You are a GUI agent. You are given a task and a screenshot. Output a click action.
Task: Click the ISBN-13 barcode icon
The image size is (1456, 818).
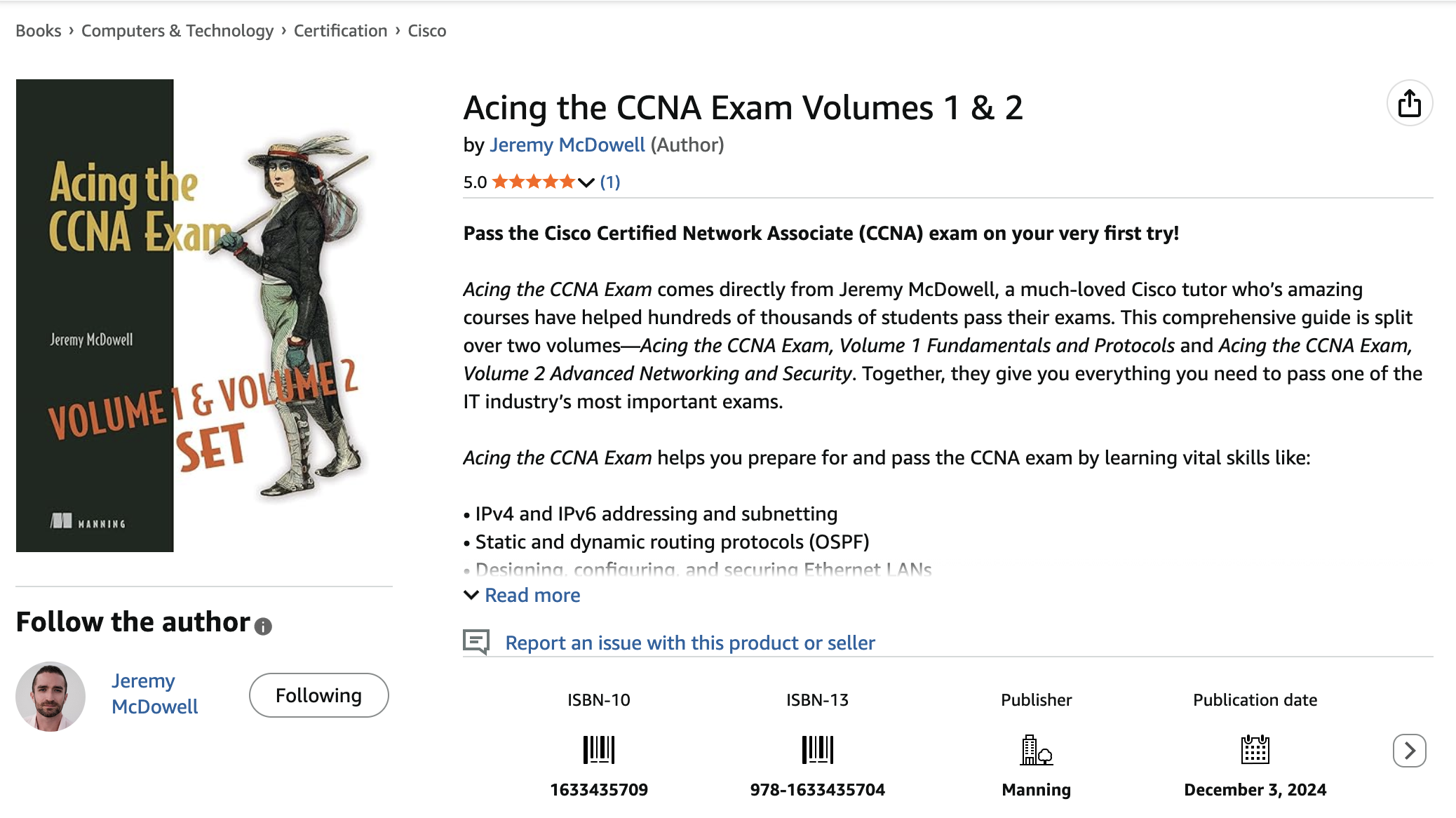[817, 750]
